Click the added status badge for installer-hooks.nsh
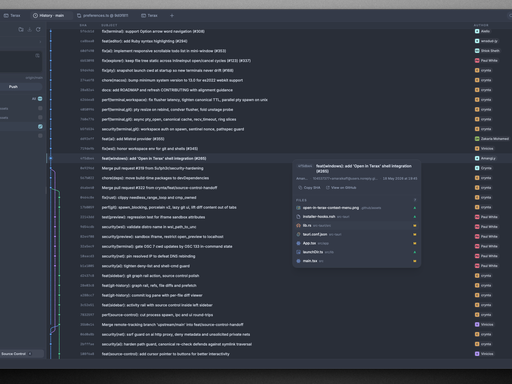The height and width of the screenshot is (384, 512). pyautogui.click(x=415, y=217)
